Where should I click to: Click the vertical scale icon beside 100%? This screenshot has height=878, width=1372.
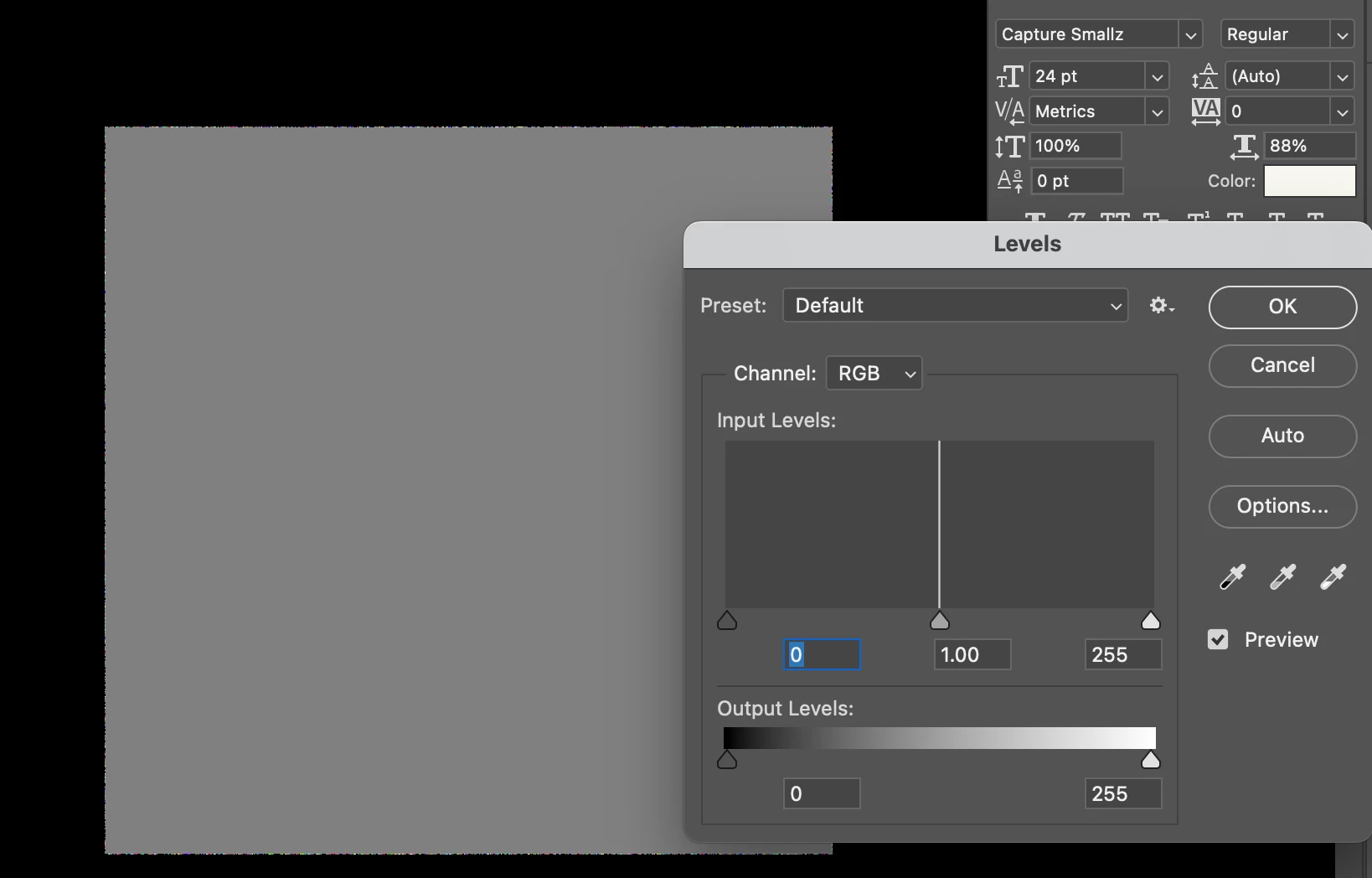click(1009, 147)
